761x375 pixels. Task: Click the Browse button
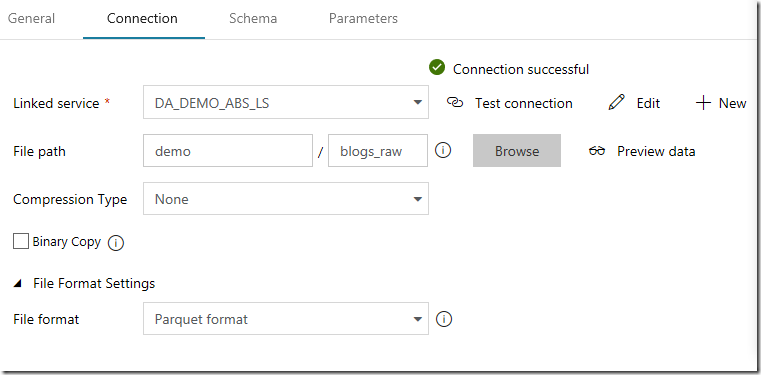click(517, 151)
